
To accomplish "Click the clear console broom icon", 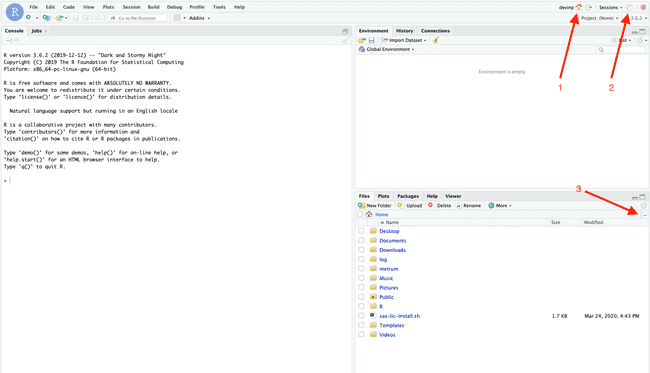I will (x=345, y=40).
